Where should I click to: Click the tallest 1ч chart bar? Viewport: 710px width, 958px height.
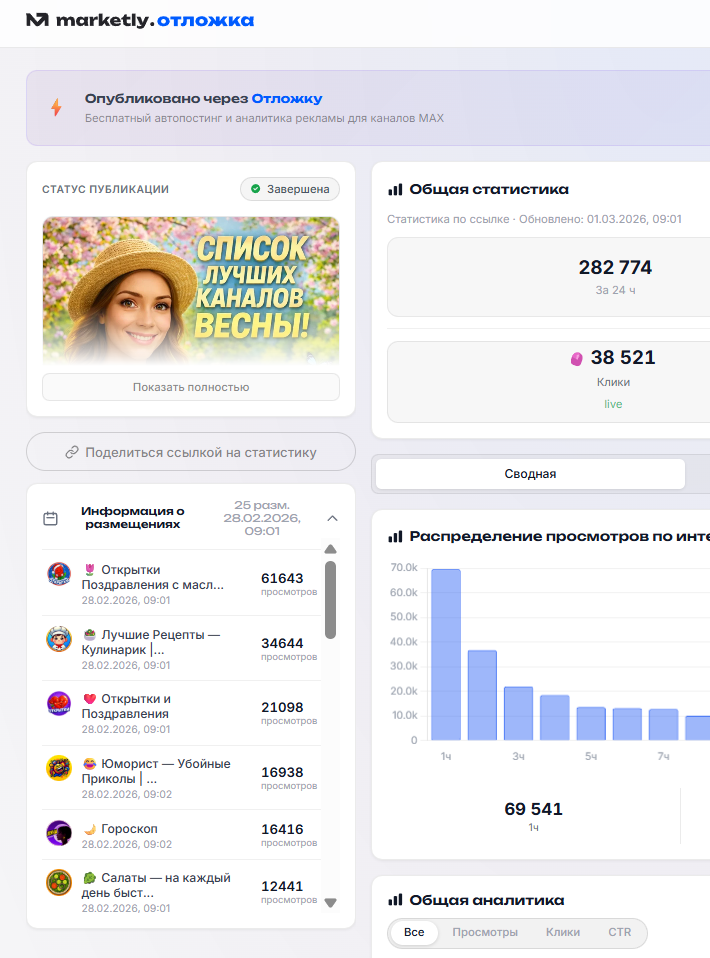446,654
